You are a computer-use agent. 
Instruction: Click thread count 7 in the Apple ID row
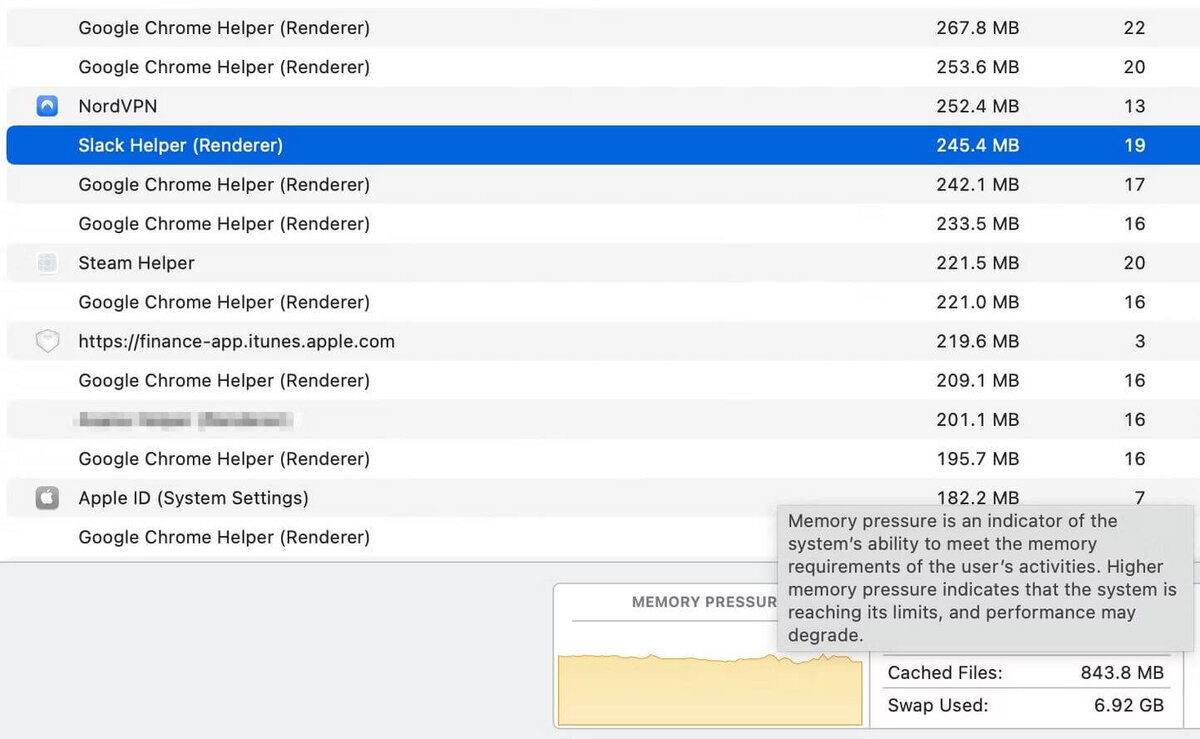[1140, 497]
